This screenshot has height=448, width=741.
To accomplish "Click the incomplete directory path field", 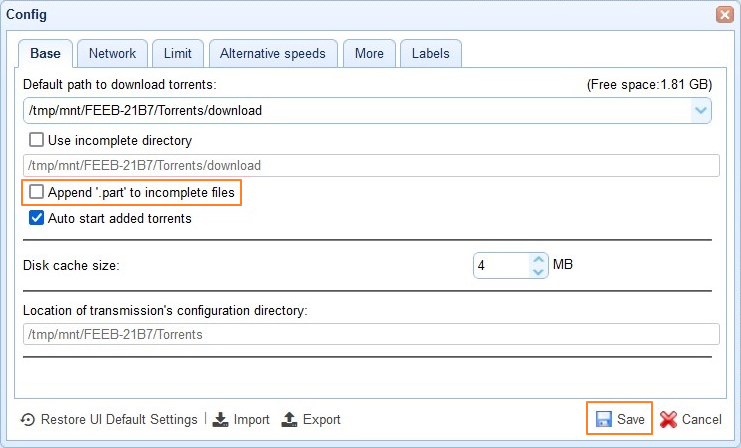I will [x=370, y=166].
